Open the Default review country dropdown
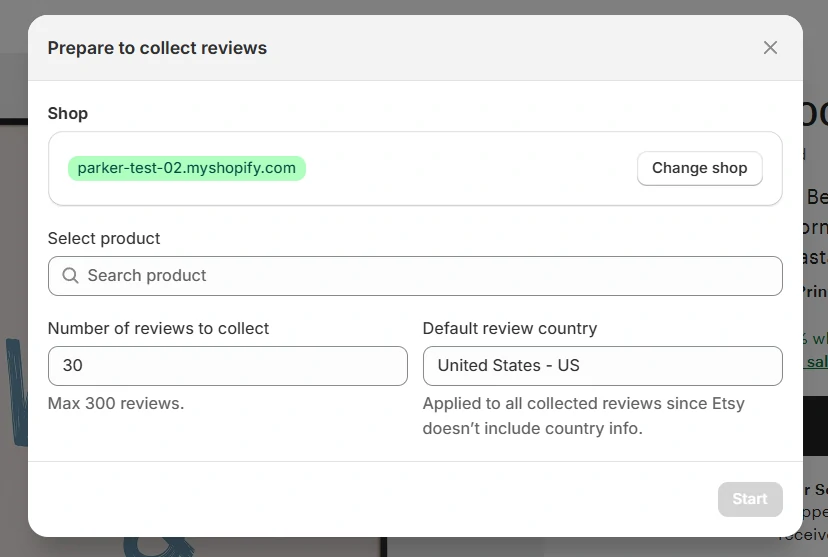Image resolution: width=828 pixels, height=557 pixels. [x=603, y=365]
